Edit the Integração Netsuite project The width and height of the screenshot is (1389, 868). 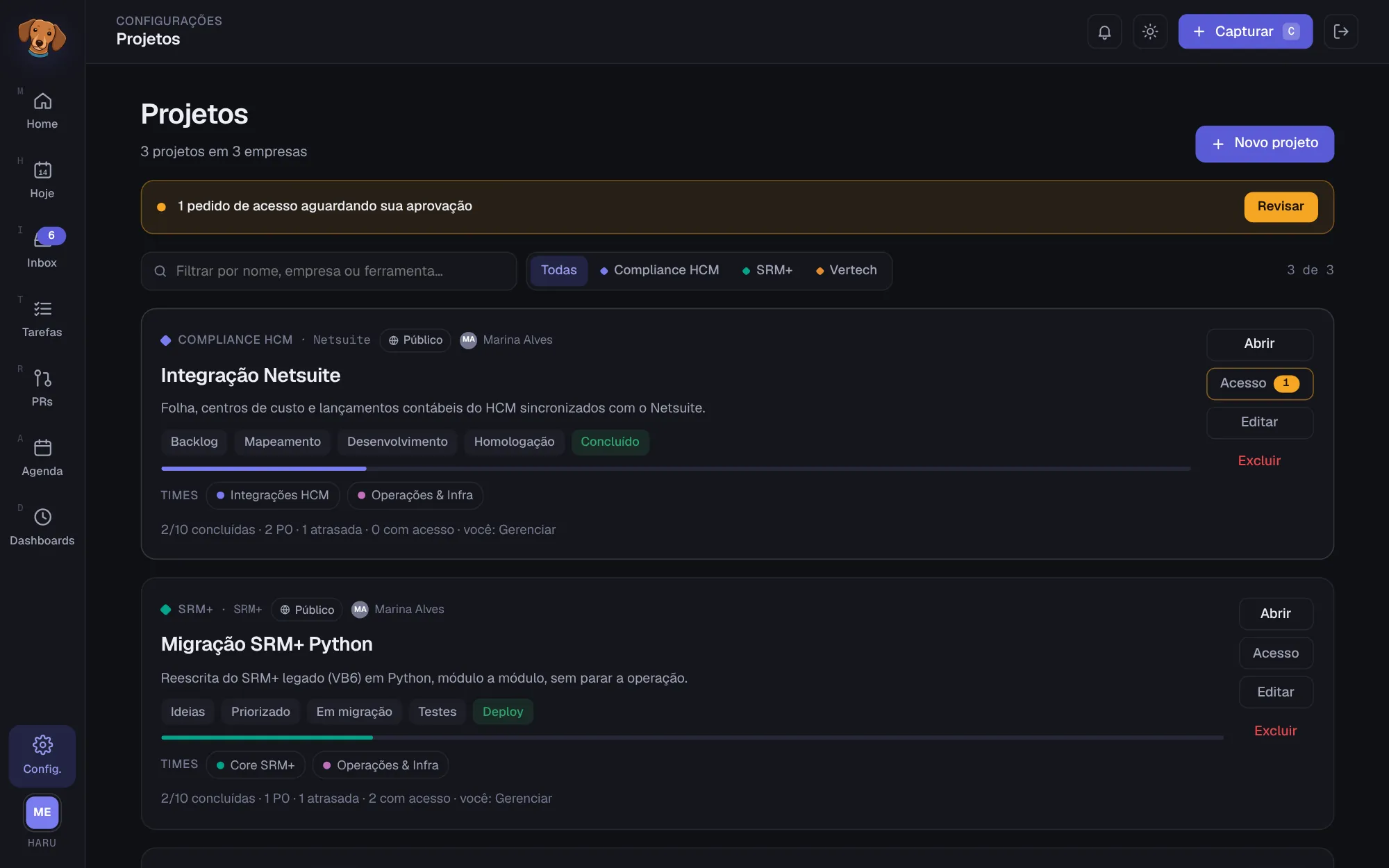pos(1259,422)
